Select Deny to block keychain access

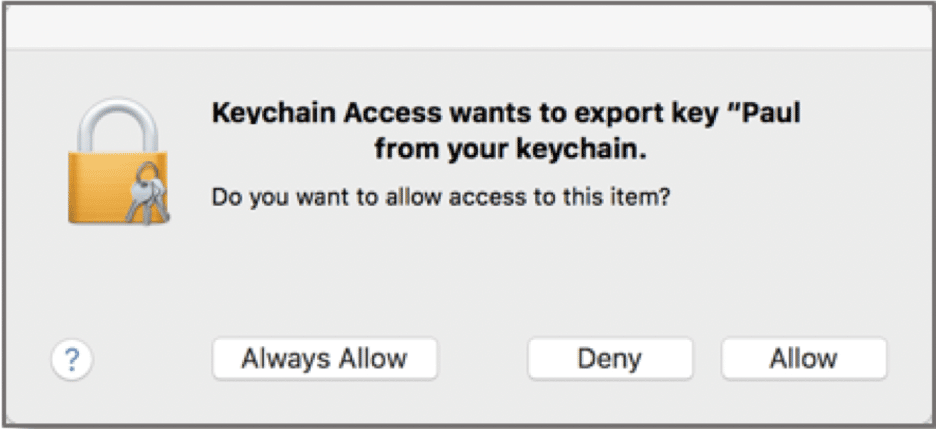(609, 358)
